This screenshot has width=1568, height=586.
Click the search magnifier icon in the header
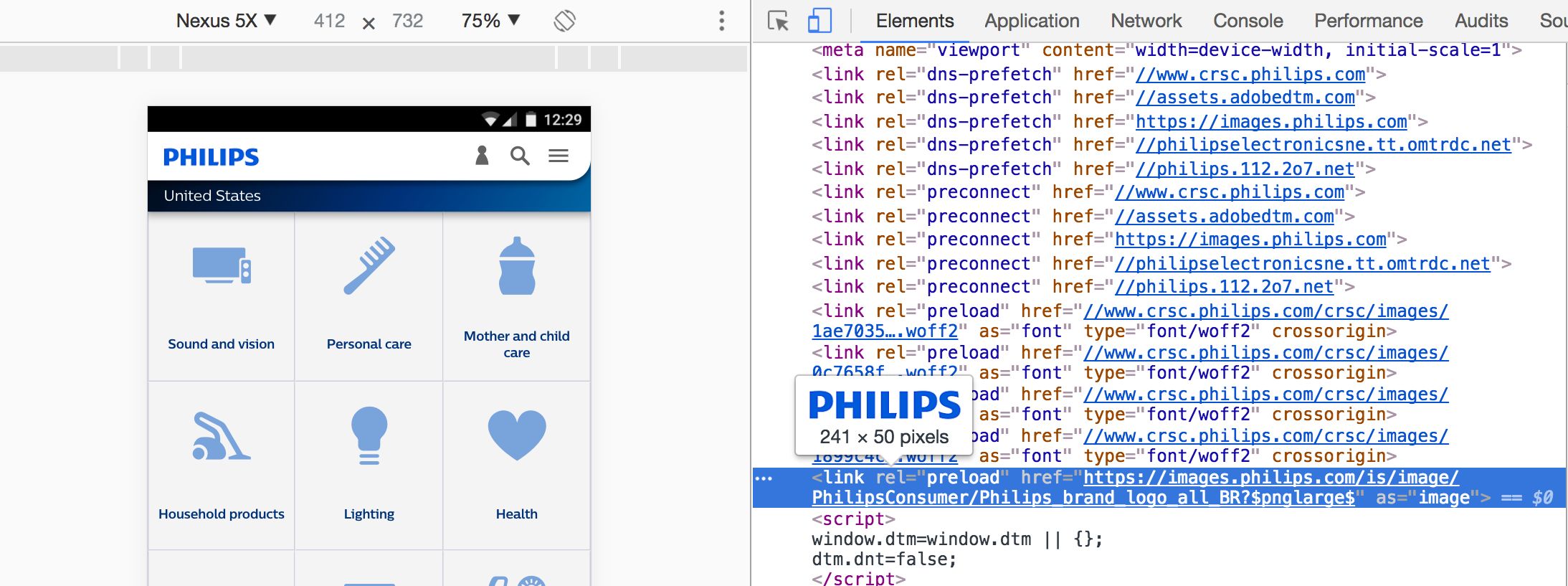point(520,156)
